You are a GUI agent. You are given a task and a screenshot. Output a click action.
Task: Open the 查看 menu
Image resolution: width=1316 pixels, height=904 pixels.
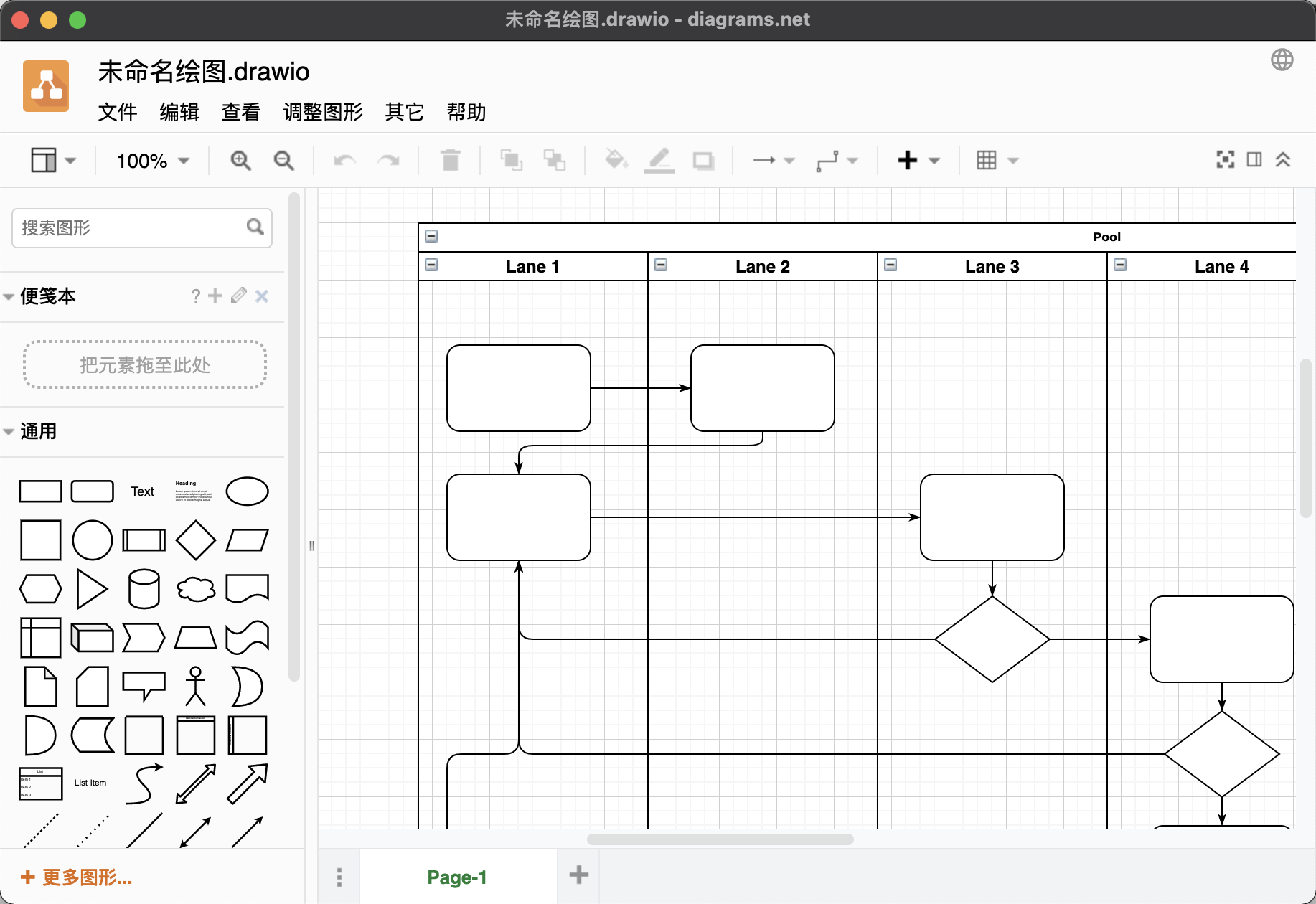pyautogui.click(x=241, y=112)
